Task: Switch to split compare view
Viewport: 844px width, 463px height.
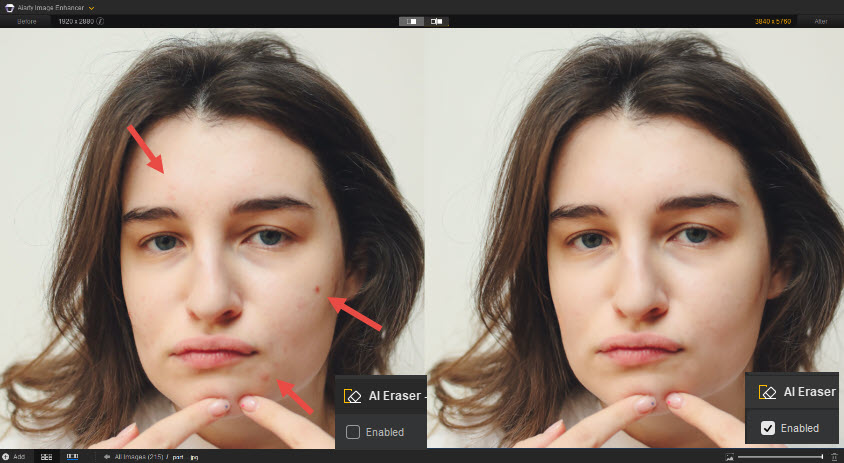Action: (437, 22)
